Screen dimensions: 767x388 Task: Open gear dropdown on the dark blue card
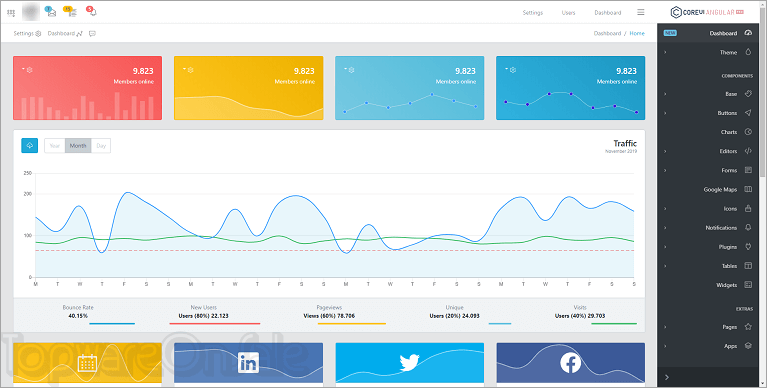pyautogui.click(x=510, y=70)
